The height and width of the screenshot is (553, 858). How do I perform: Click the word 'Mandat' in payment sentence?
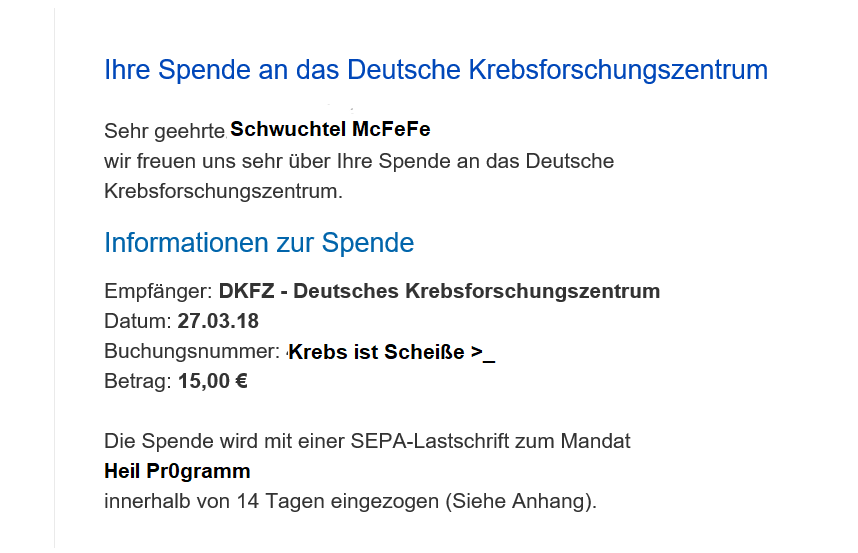(595, 441)
